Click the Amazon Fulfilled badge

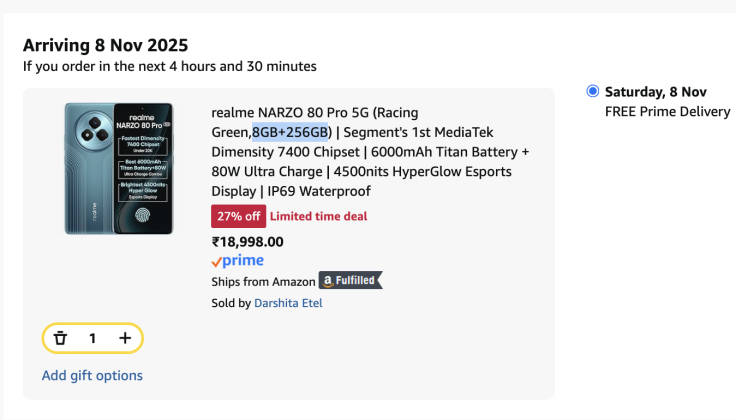[350, 281]
